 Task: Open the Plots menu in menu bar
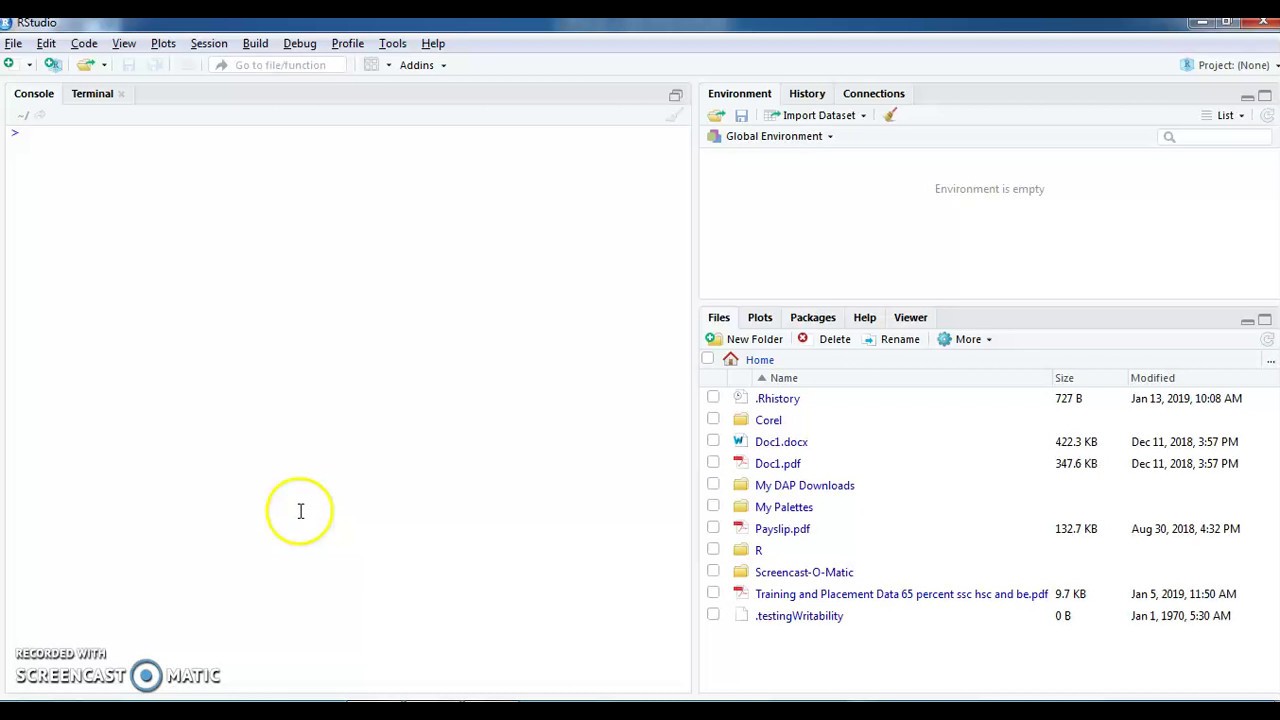point(163,43)
